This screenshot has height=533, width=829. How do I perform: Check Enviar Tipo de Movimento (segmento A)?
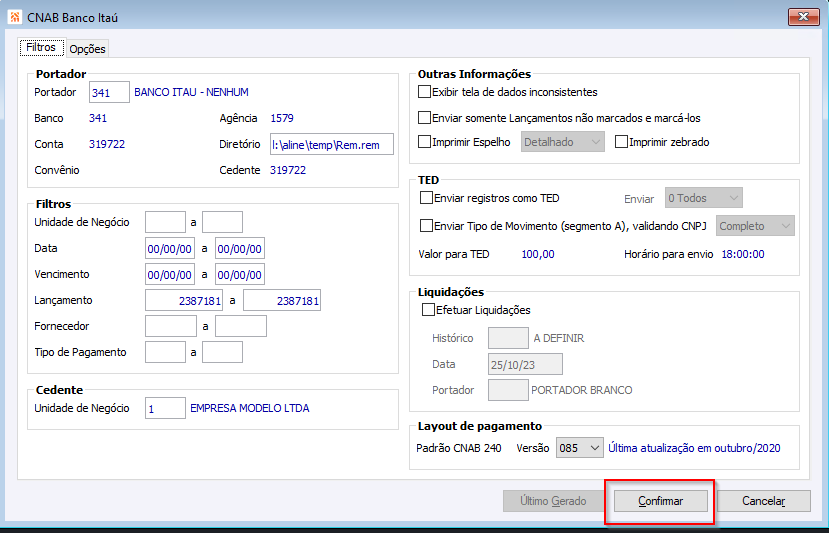[426, 226]
